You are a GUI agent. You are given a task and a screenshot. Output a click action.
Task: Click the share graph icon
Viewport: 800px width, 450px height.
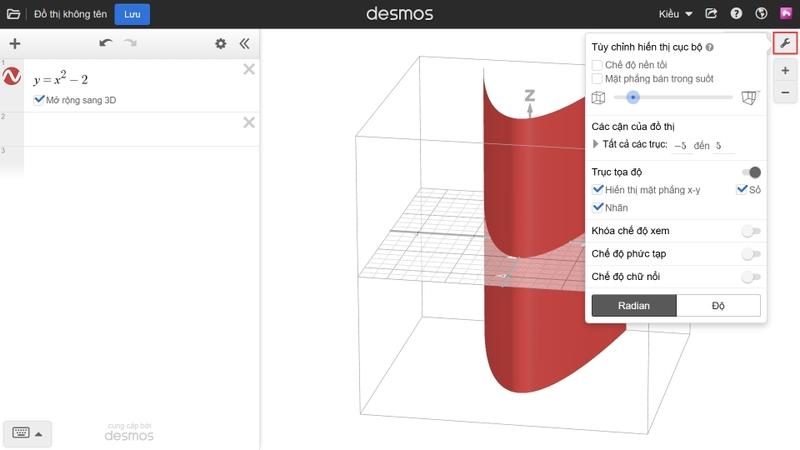[711, 14]
